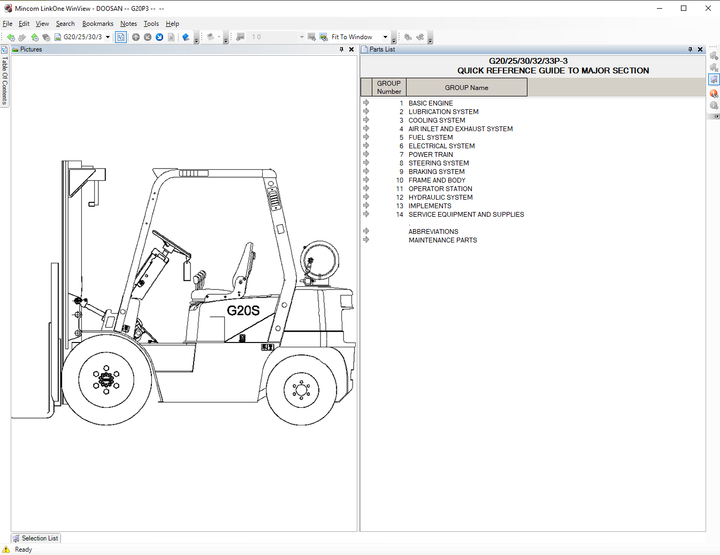Image resolution: width=720 pixels, height=555 pixels.
Task: Open the Bookmarks menu
Action: (x=98, y=23)
